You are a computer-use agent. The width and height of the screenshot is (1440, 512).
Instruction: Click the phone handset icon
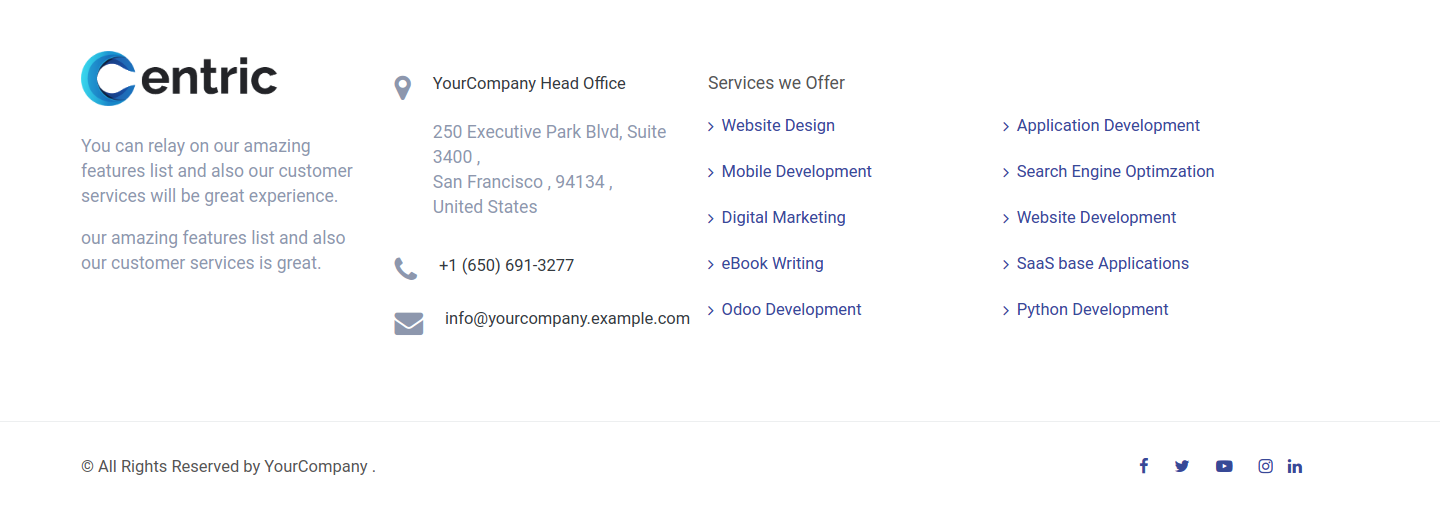click(x=406, y=268)
